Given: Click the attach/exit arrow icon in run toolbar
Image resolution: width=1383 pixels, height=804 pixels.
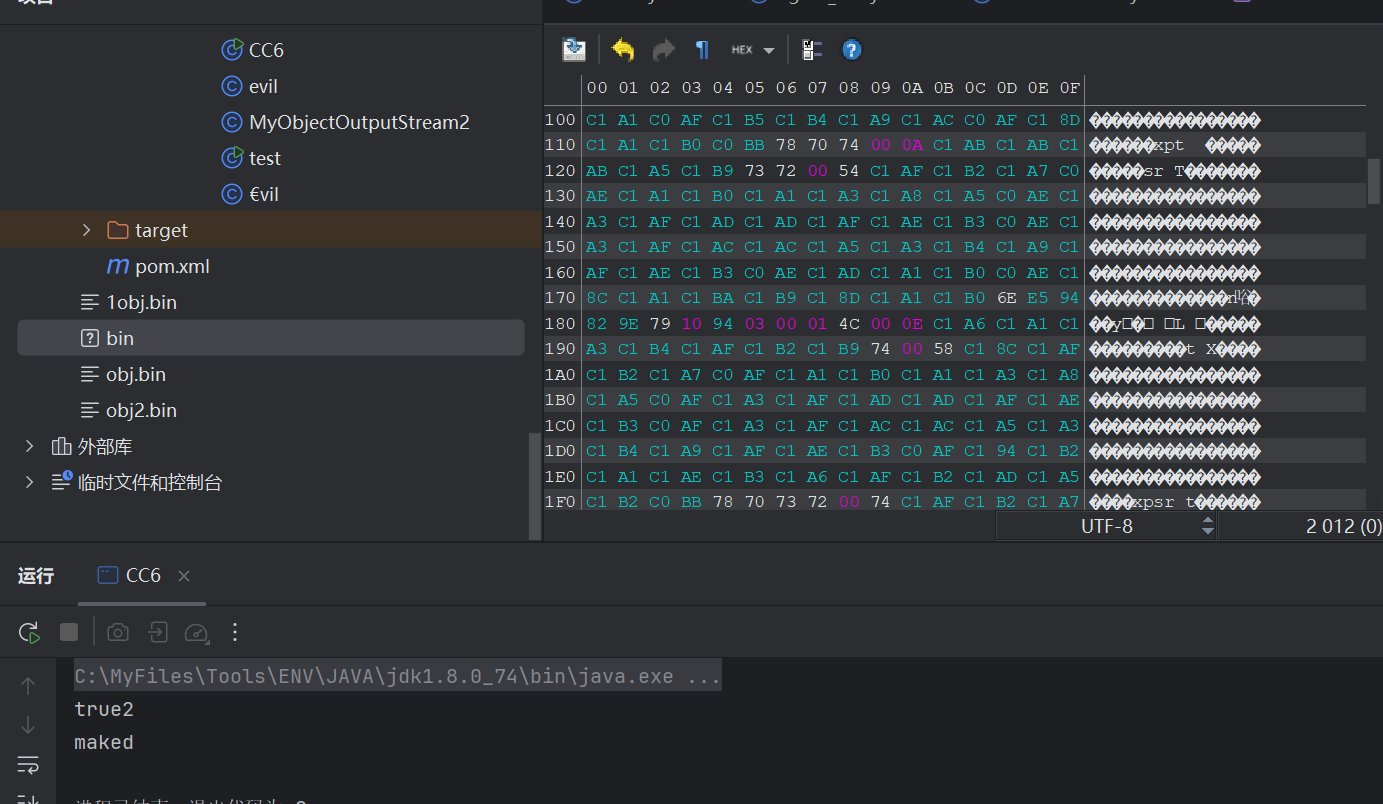Looking at the screenshot, I should tap(157, 632).
